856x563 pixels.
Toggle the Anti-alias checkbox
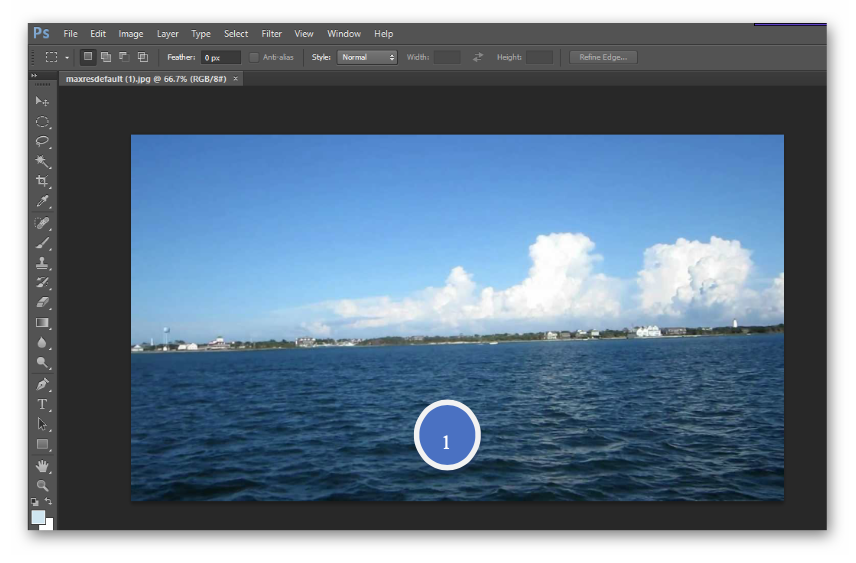[254, 57]
